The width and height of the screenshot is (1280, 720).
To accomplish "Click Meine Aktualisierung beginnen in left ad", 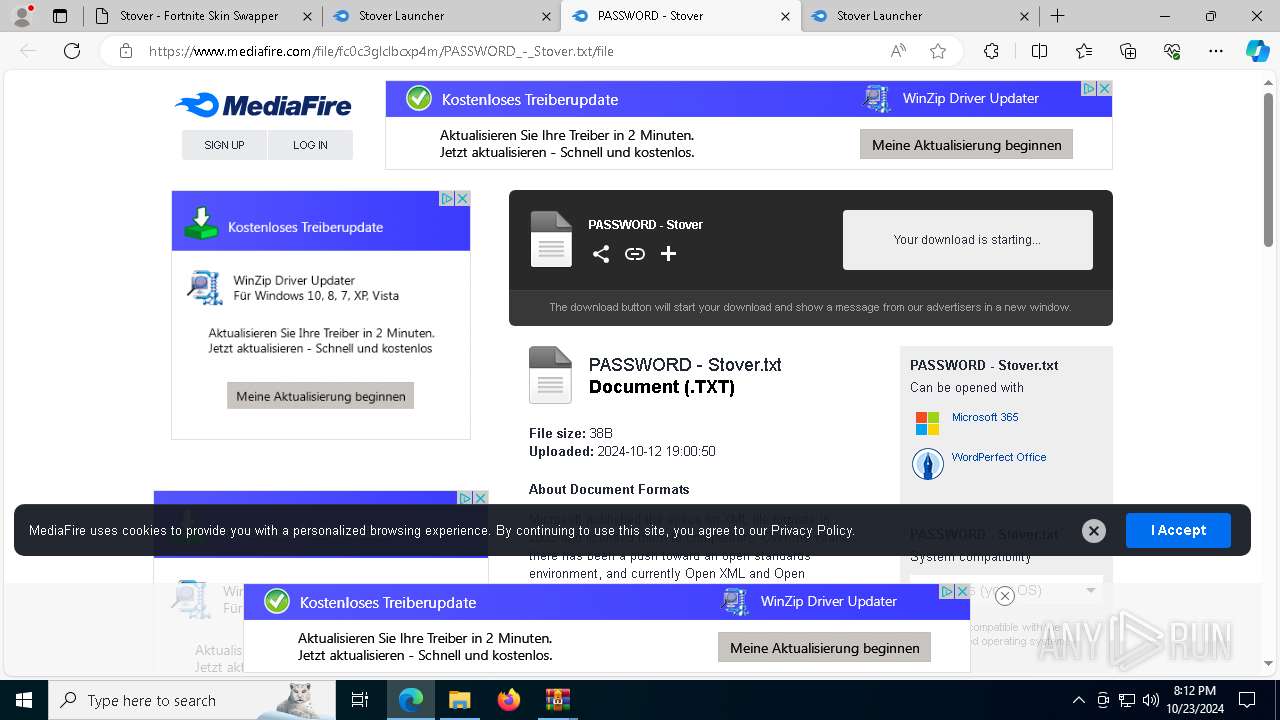I will (x=320, y=396).
